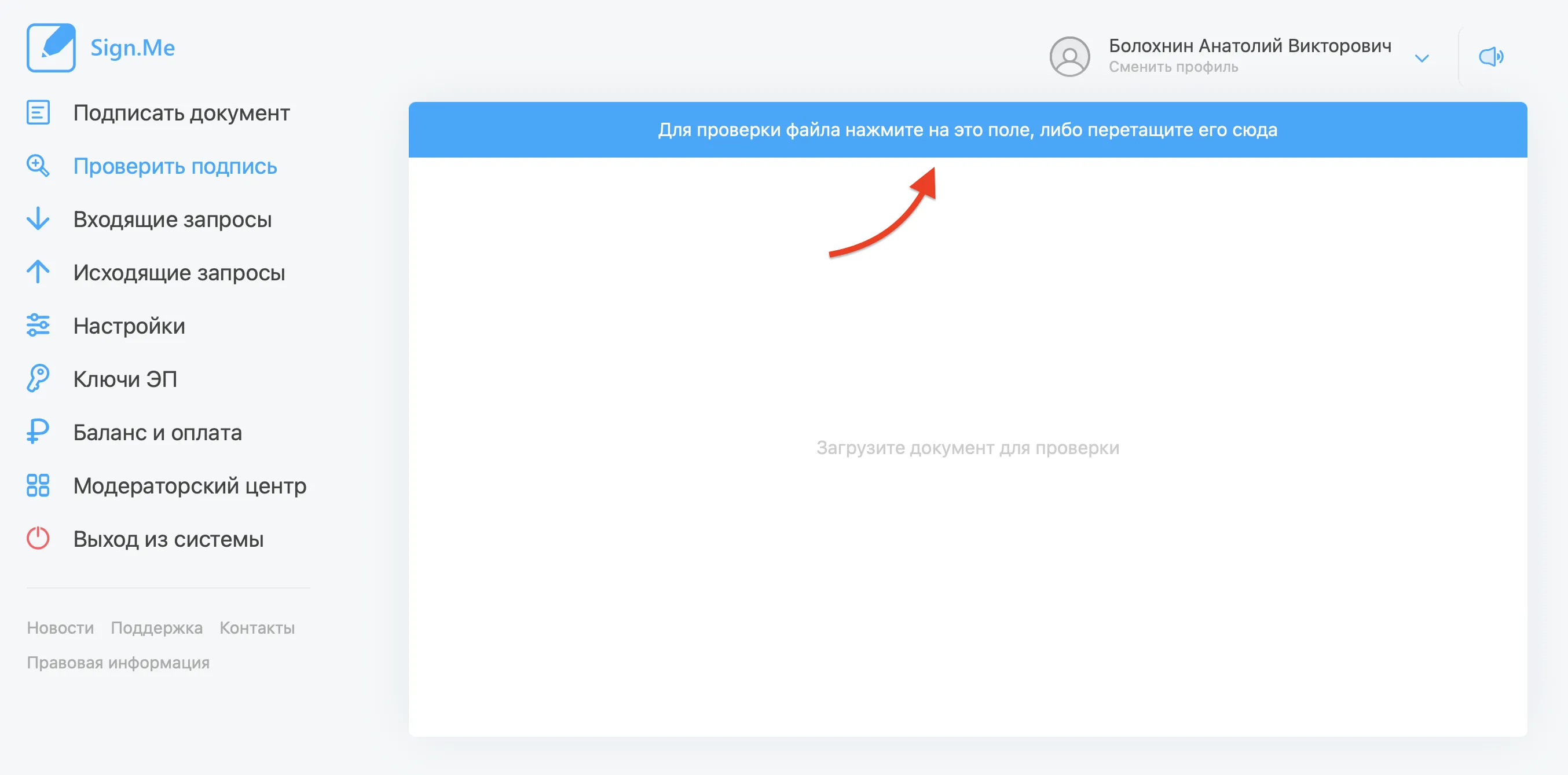This screenshot has width=1568, height=775.
Task: Click the megaphone notifications icon
Action: pos(1492,57)
